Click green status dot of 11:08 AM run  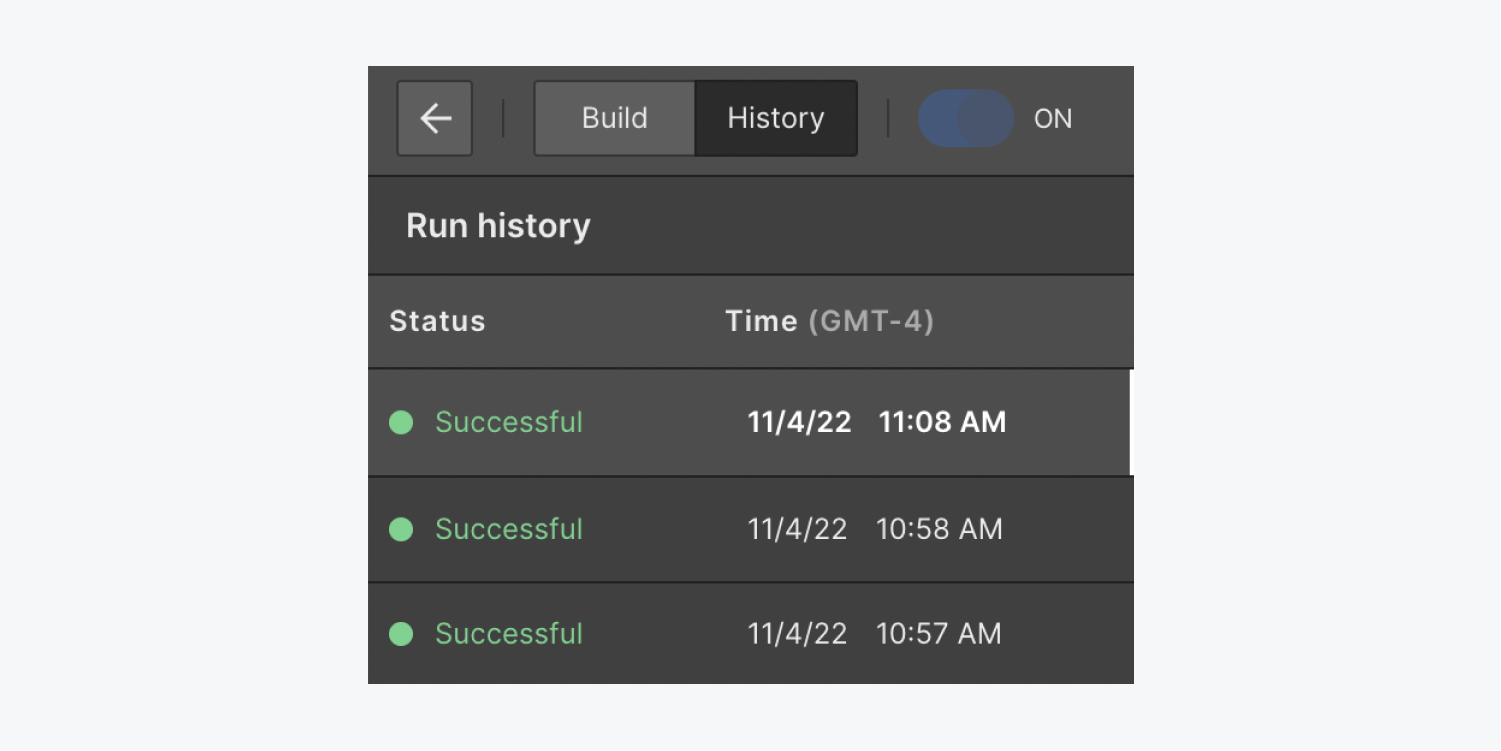(x=401, y=423)
